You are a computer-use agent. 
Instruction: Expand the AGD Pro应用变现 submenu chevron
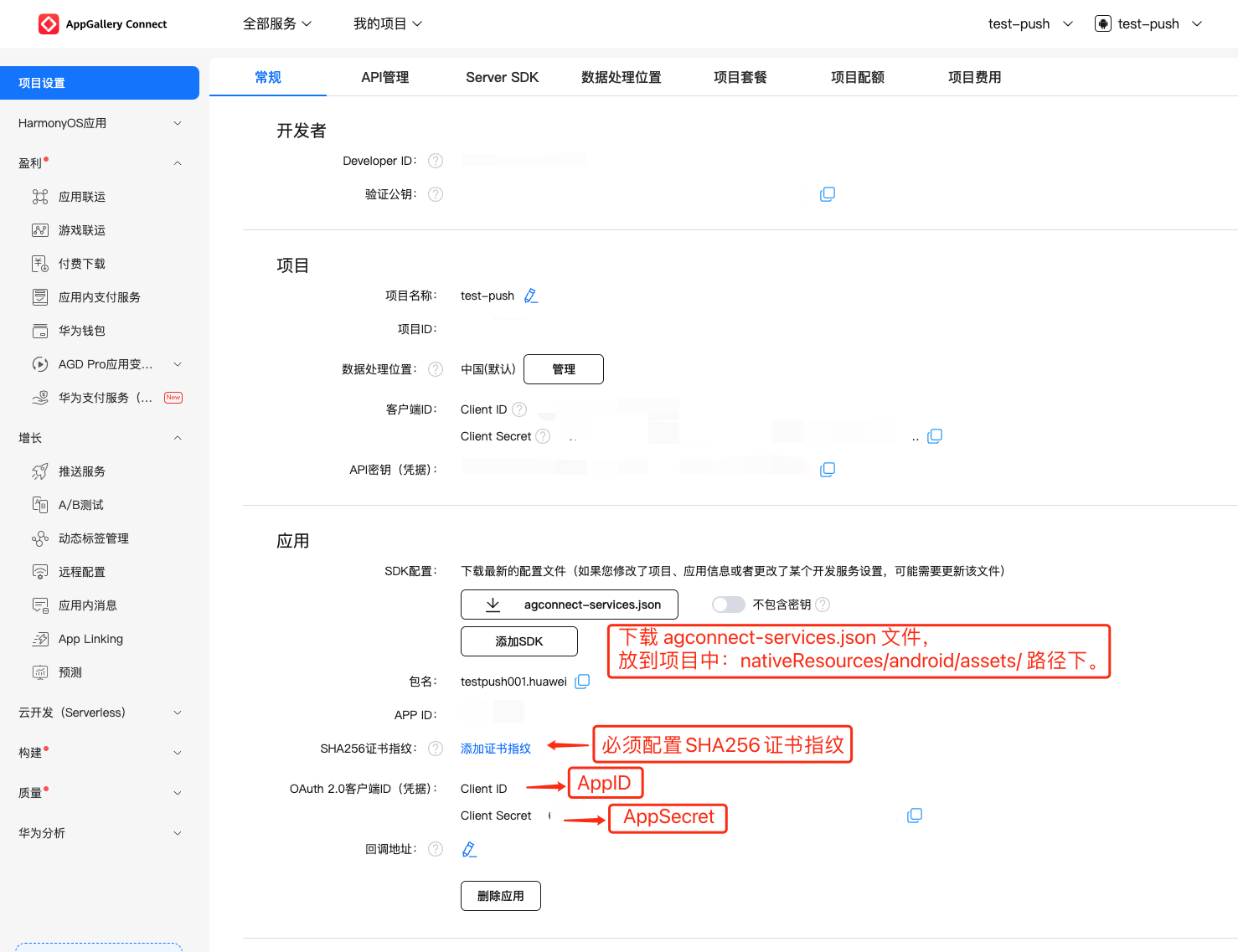(178, 364)
